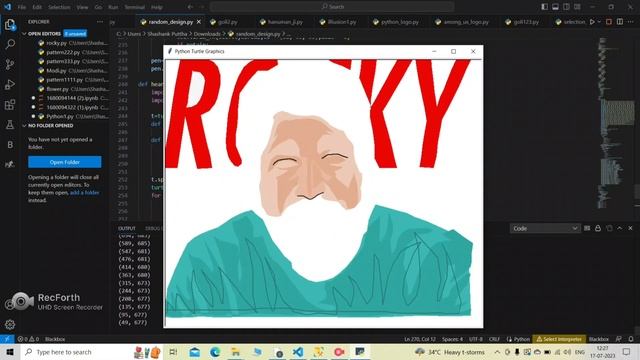640x360 pixels.
Task: Switch to the python_logo.py tab
Action: click(x=396, y=22)
